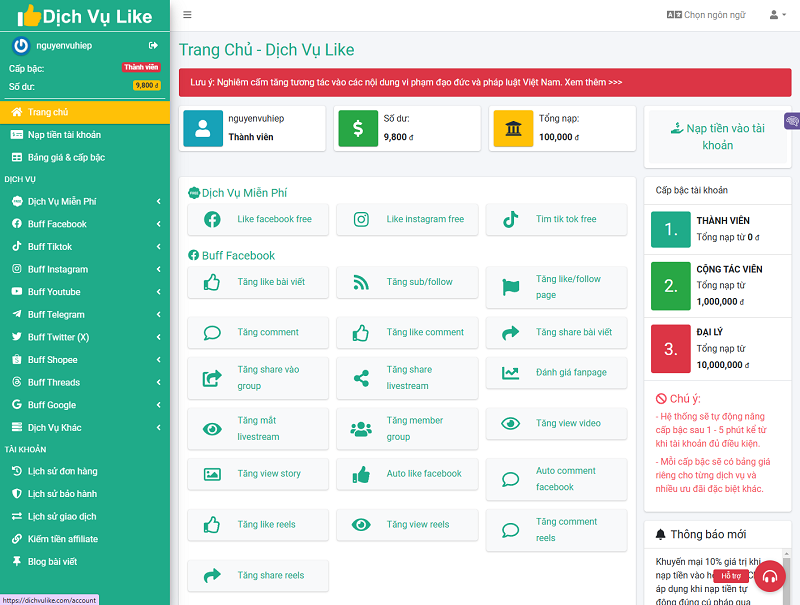The height and width of the screenshot is (605, 800).
Task: Open the user account dropdown in header
Action: pos(778,15)
